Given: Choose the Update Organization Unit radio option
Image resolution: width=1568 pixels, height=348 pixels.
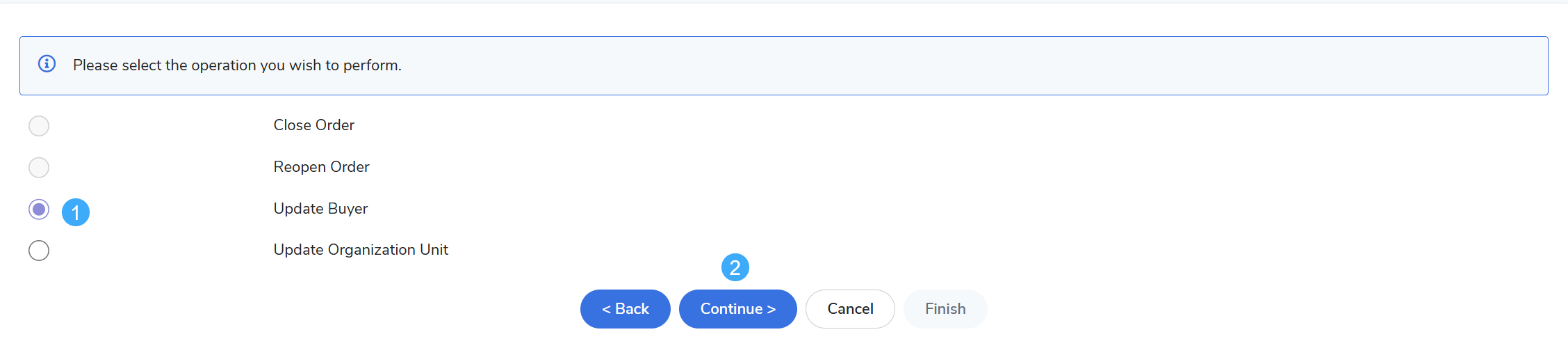Looking at the screenshot, I should (x=39, y=251).
